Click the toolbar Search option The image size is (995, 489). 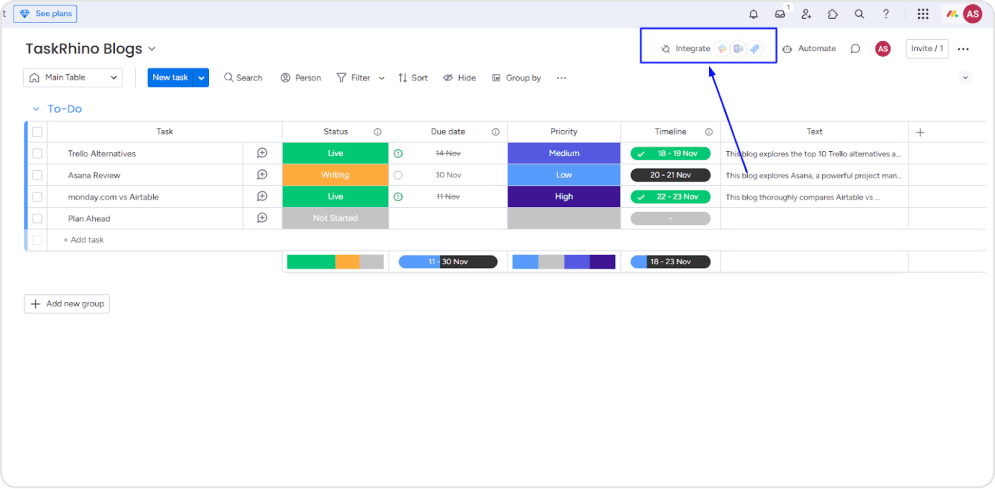[243, 78]
